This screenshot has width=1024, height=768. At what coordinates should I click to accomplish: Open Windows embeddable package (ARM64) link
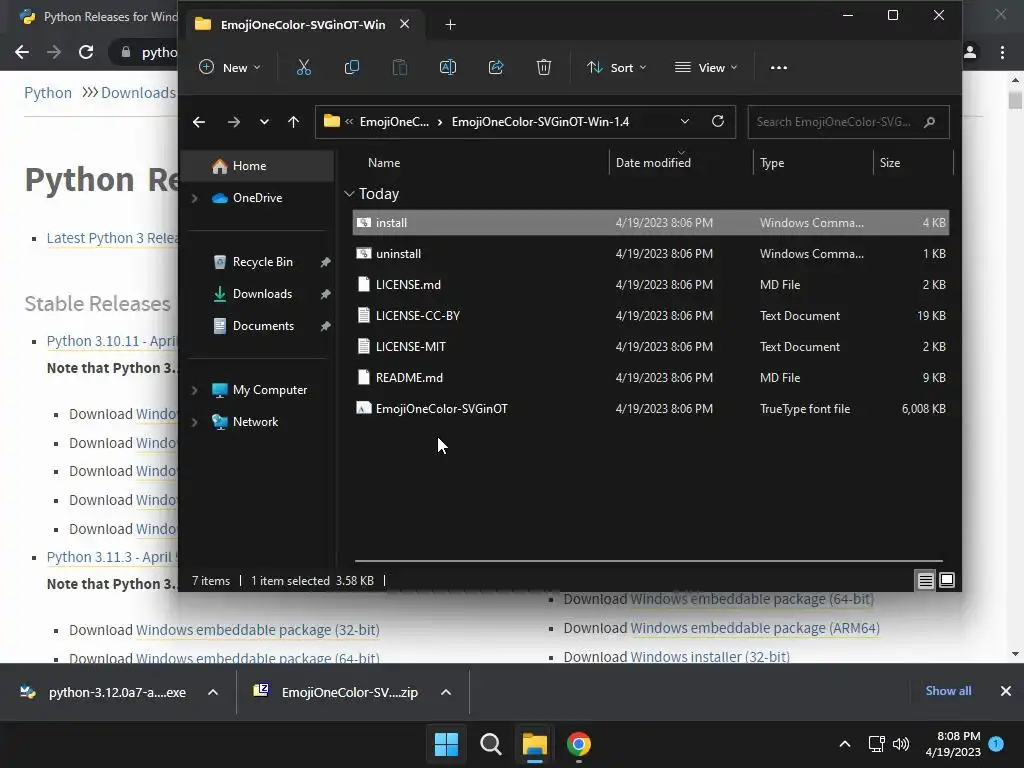tap(754, 628)
